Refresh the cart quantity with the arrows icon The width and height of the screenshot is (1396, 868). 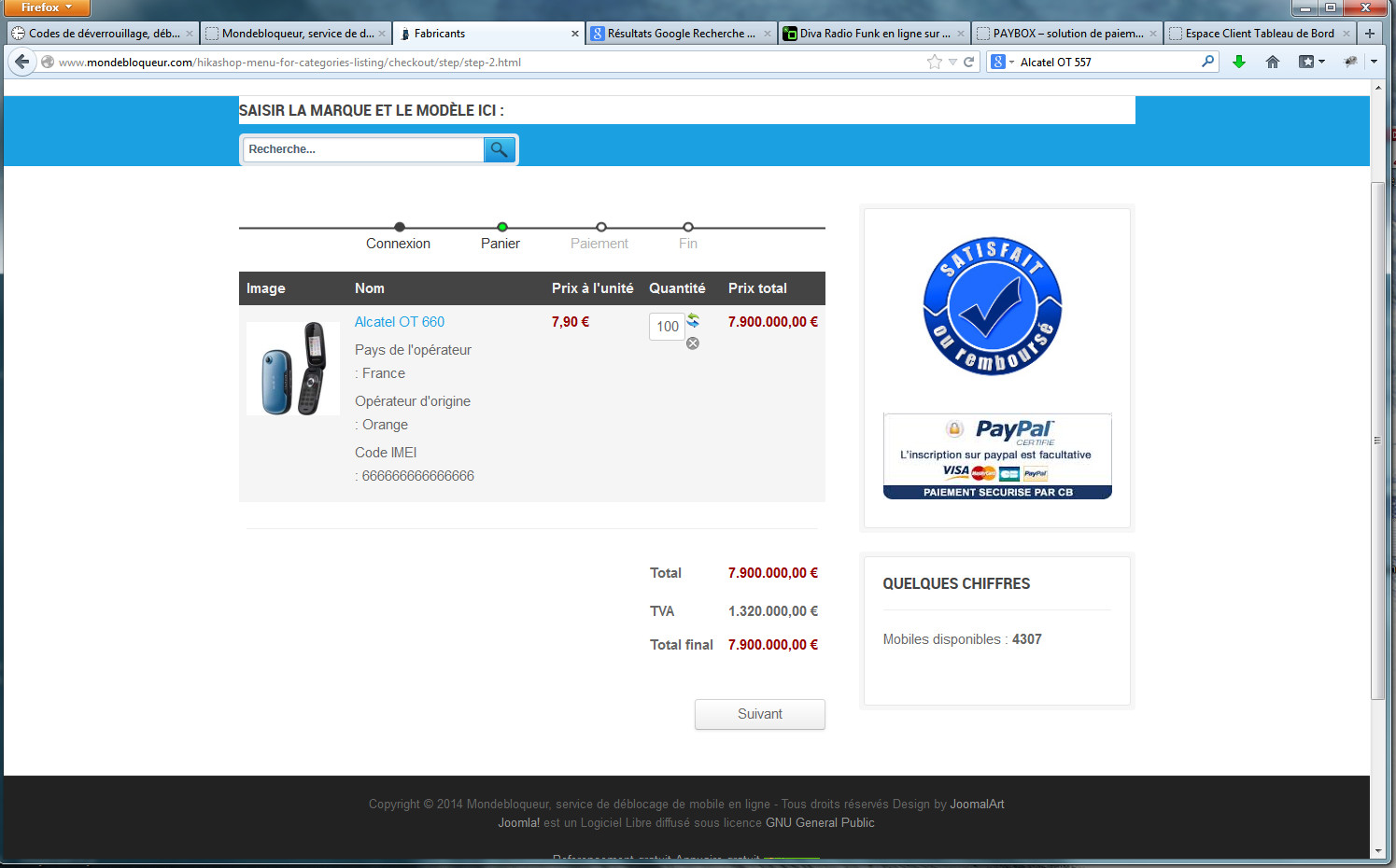(x=693, y=320)
